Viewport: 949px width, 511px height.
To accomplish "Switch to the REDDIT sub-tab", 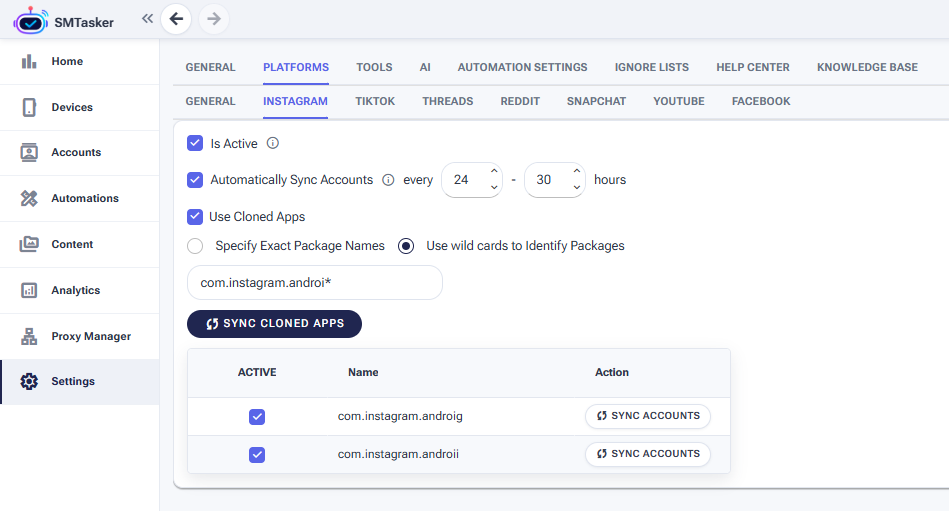I will [520, 101].
